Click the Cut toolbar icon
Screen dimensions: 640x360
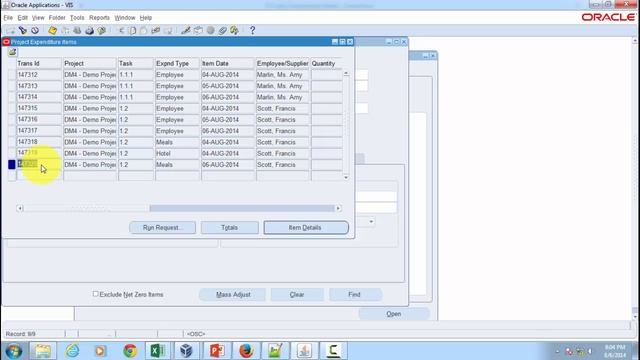point(121,30)
